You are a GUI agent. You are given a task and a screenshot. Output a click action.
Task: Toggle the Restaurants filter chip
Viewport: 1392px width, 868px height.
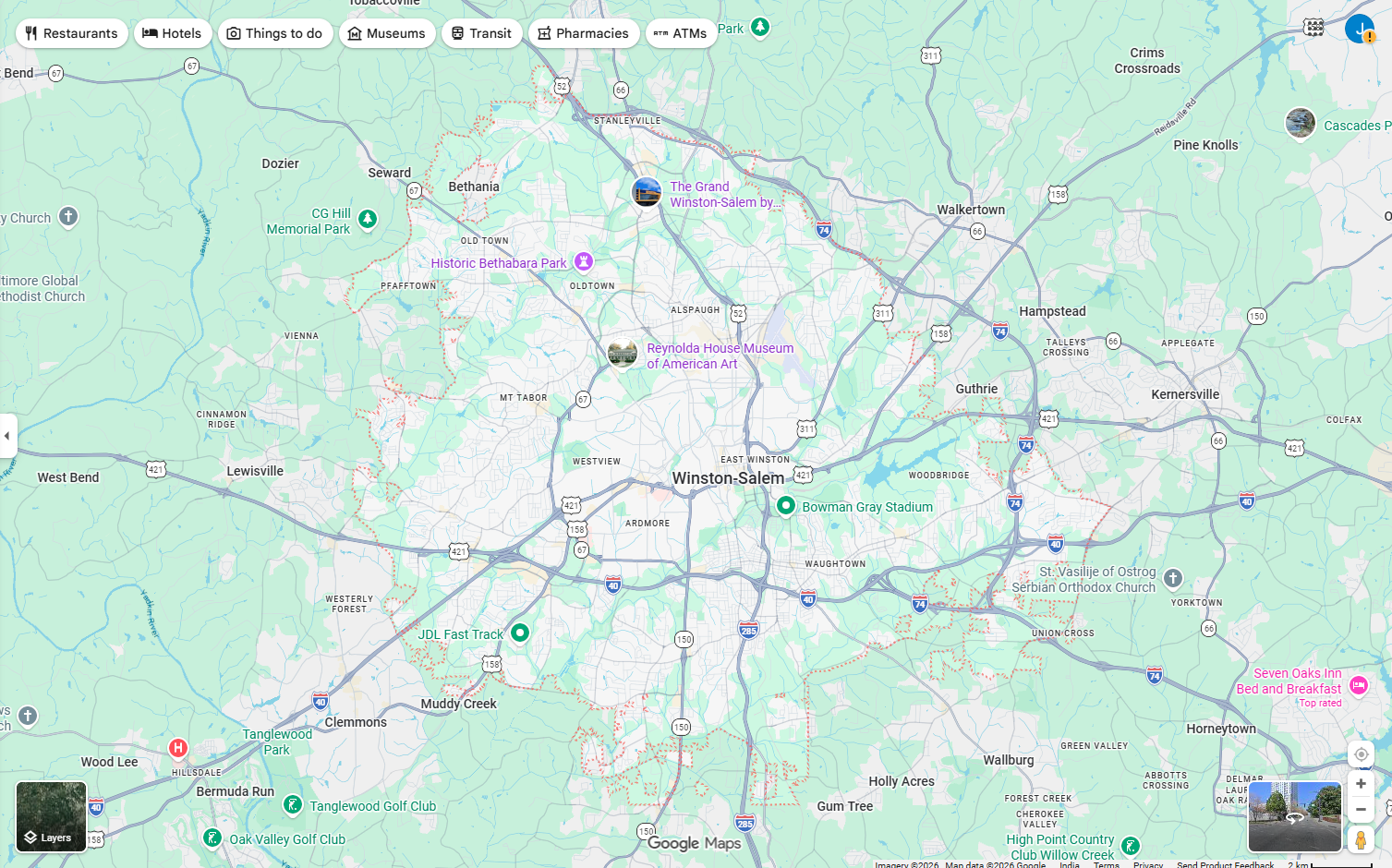pyautogui.click(x=71, y=32)
